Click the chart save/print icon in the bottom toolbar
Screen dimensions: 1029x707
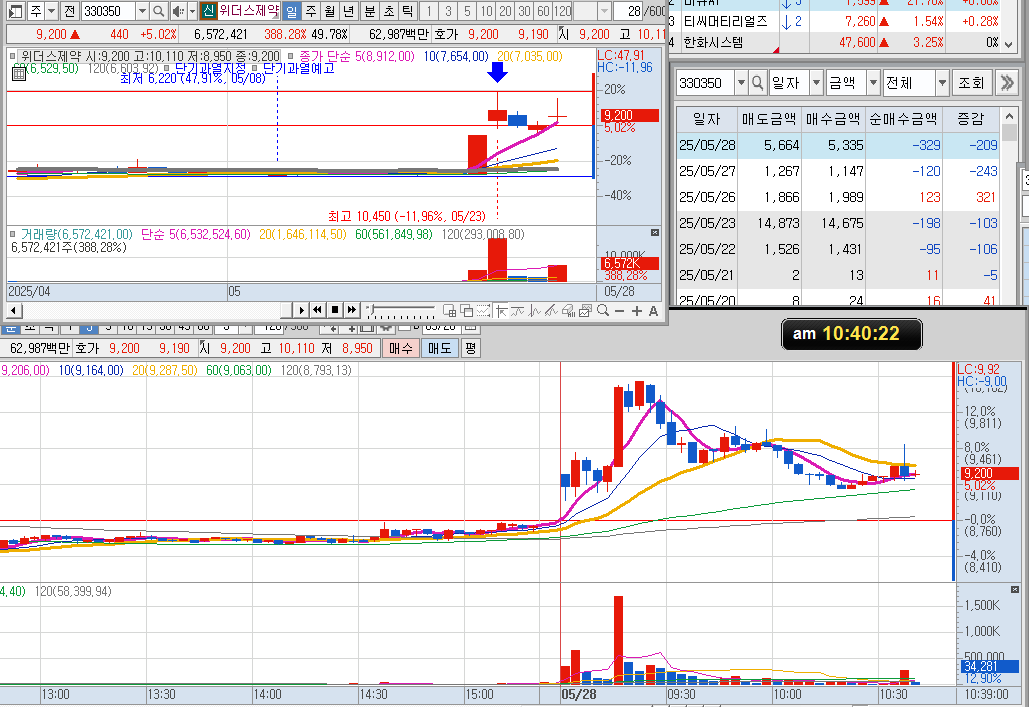(586, 311)
